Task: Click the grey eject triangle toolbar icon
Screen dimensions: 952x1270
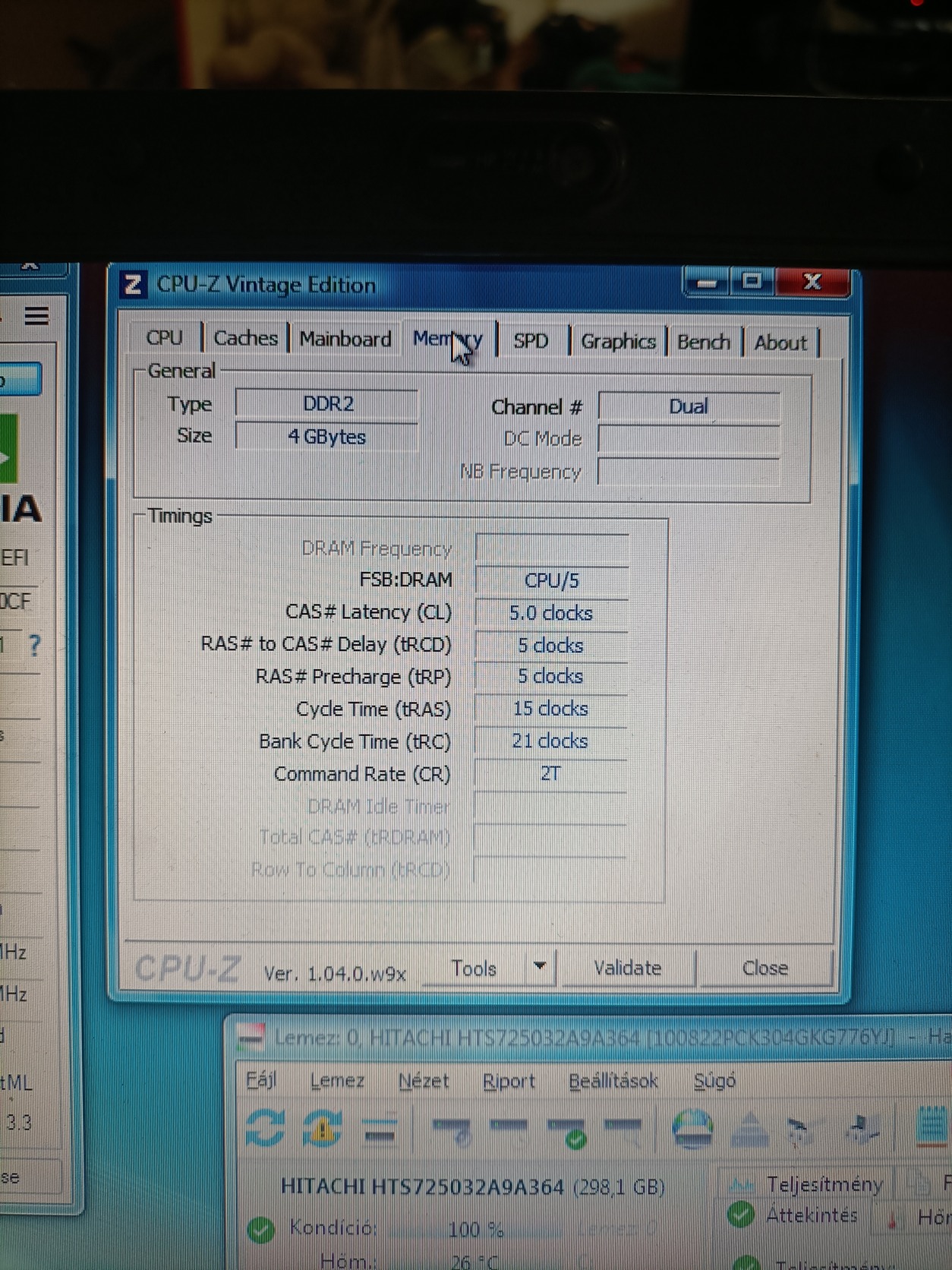Action: click(x=749, y=1129)
